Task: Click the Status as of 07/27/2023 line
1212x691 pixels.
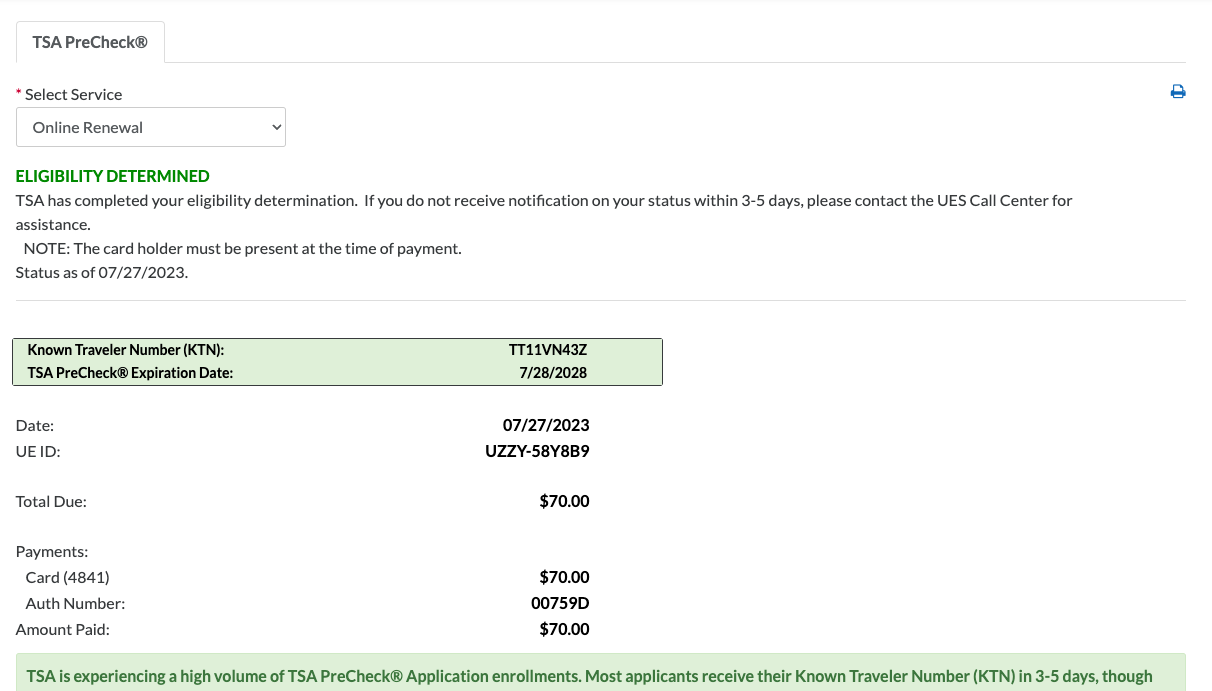Action: tap(102, 272)
